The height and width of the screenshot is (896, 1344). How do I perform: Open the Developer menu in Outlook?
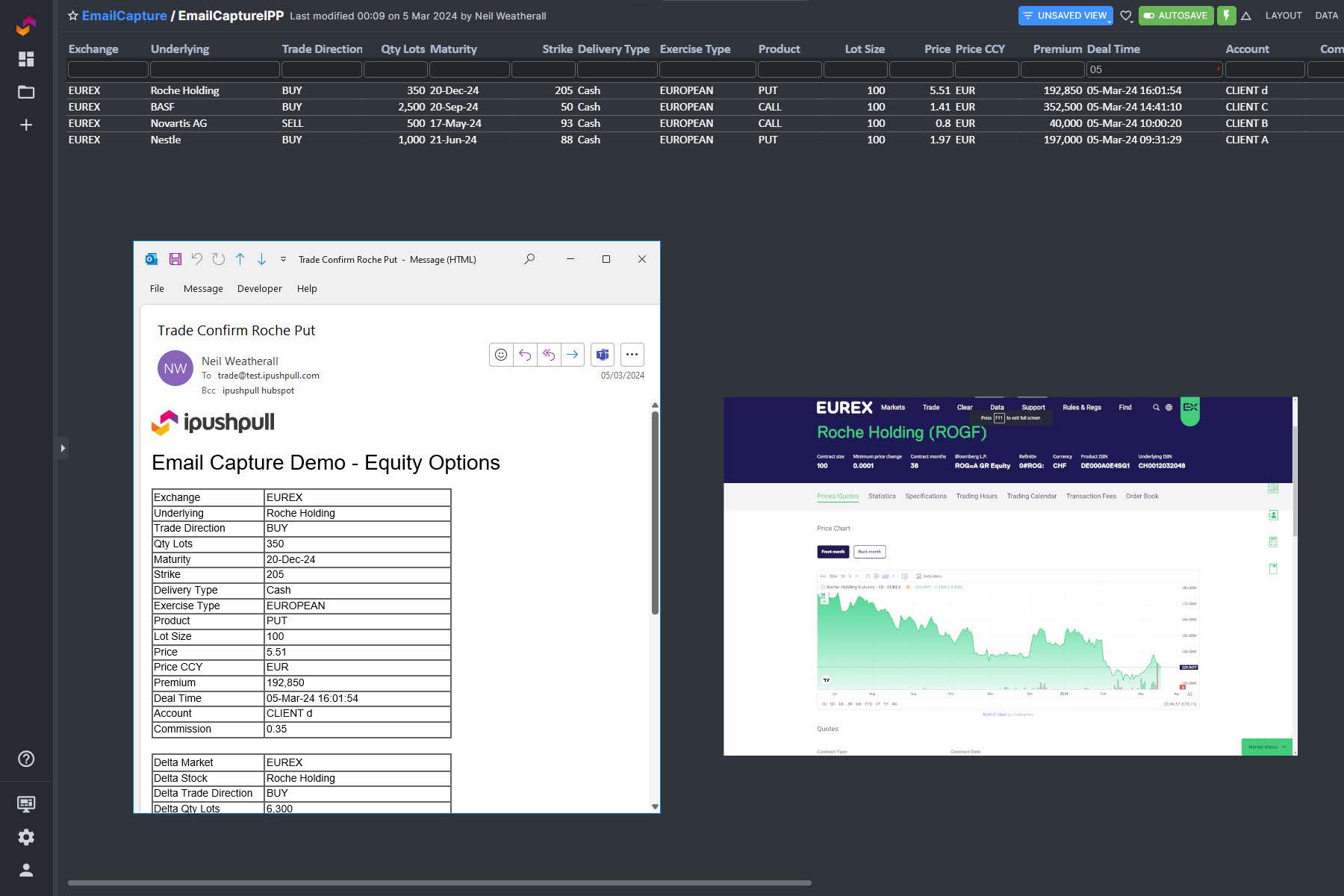[x=259, y=288]
